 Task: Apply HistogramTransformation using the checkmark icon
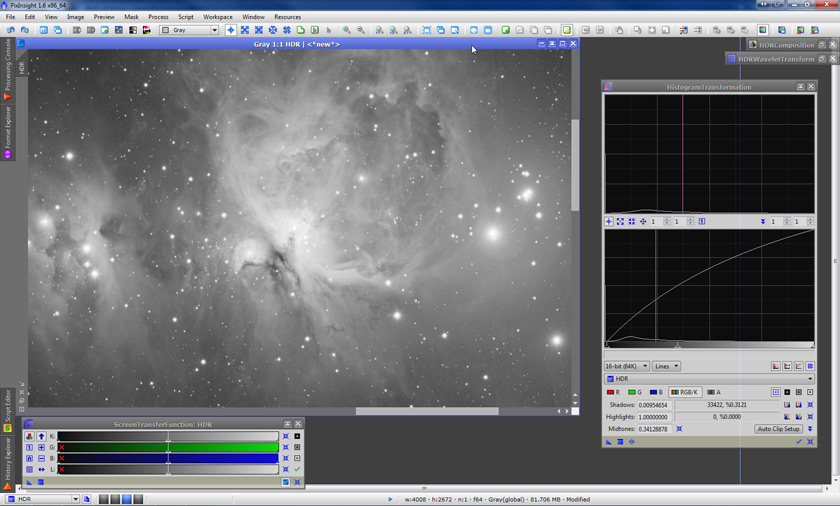click(798, 441)
